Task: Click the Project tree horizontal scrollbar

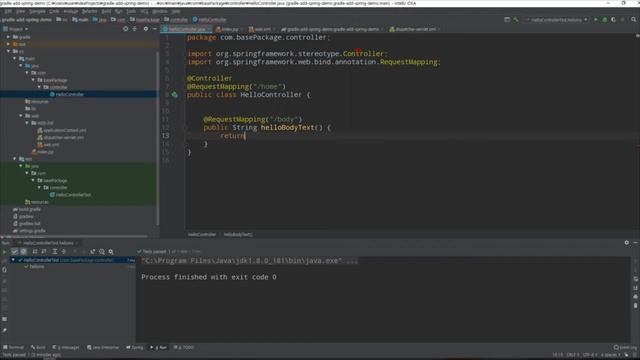Action: (x=75, y=236)
